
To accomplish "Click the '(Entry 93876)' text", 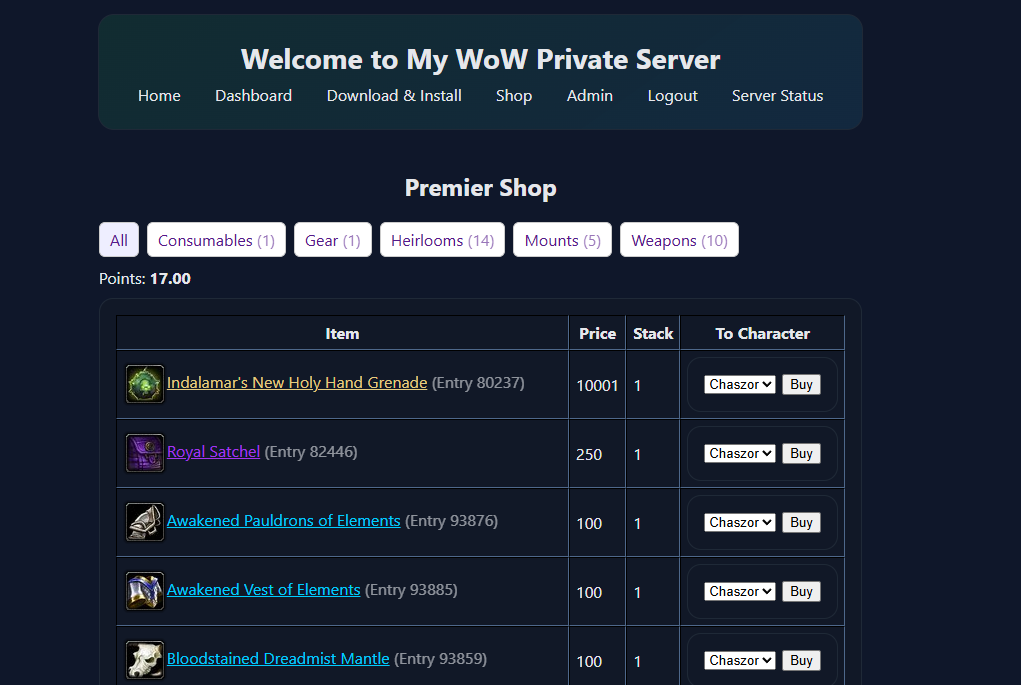I will 451,521.
